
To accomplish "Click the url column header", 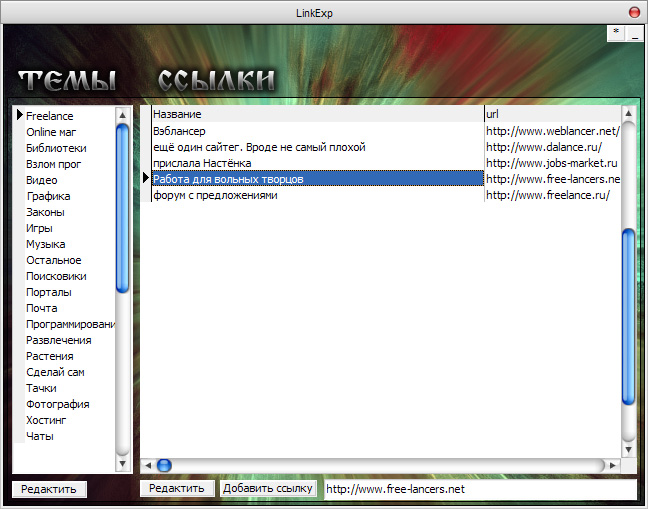I will tap(552, 114).
